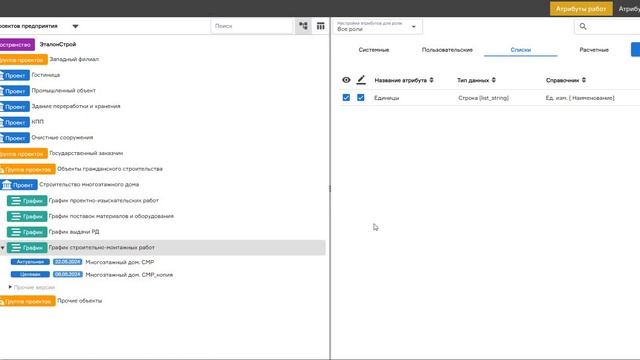
Task: Select Промышленный объект project
Action: (x=64, y=91)
